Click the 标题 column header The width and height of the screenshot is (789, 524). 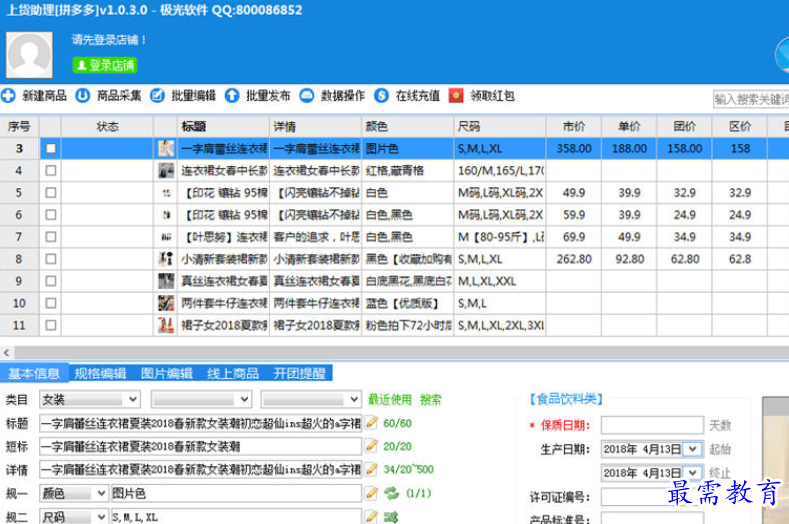point(223,126)
